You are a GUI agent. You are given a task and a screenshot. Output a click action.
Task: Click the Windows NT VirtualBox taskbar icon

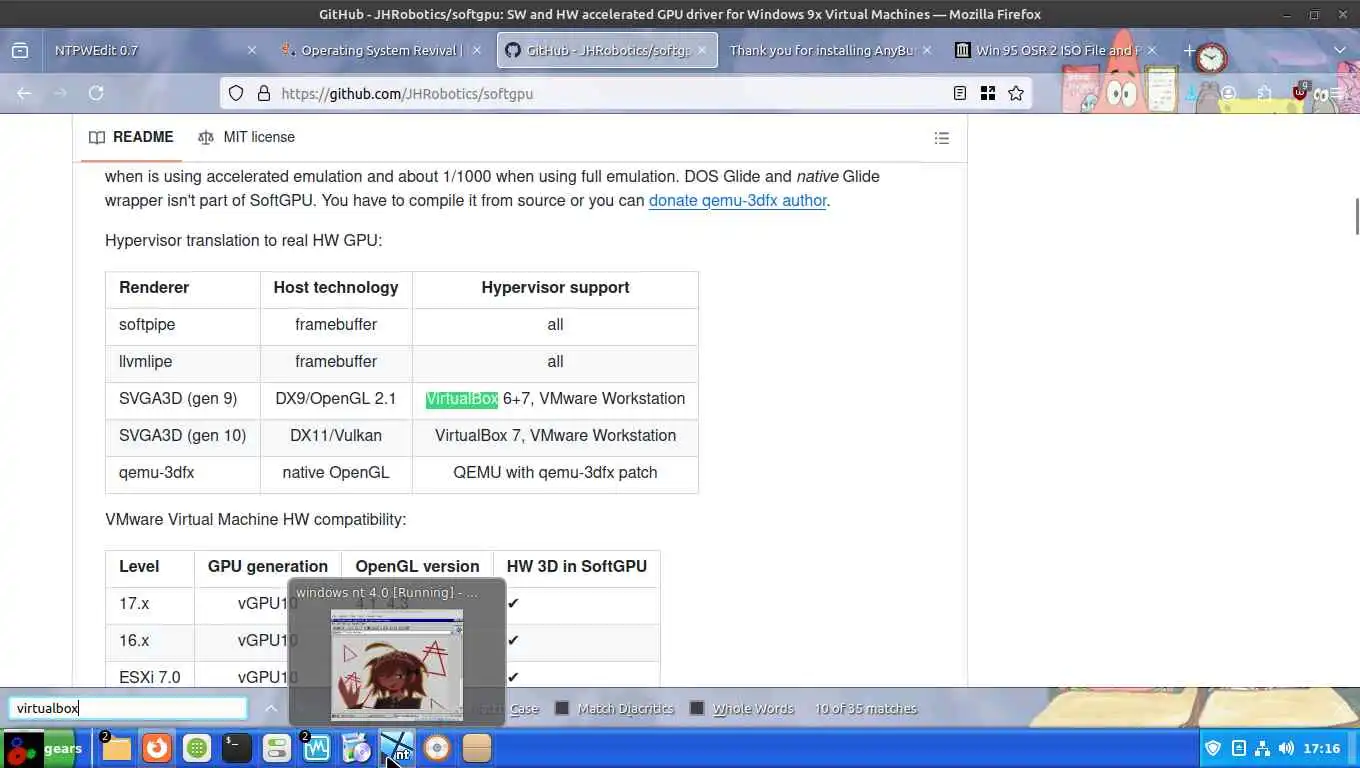(396, 748)
